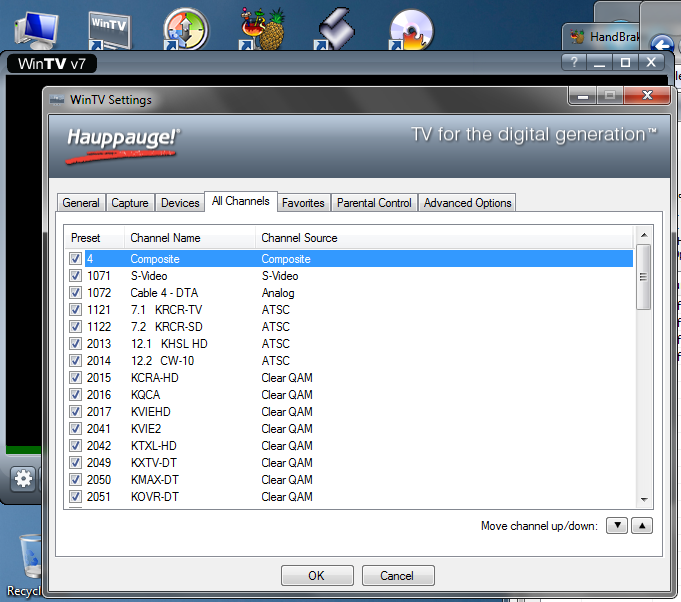Sort by the Preset column header
Viewport: 681px width, 602px height.
94,238
